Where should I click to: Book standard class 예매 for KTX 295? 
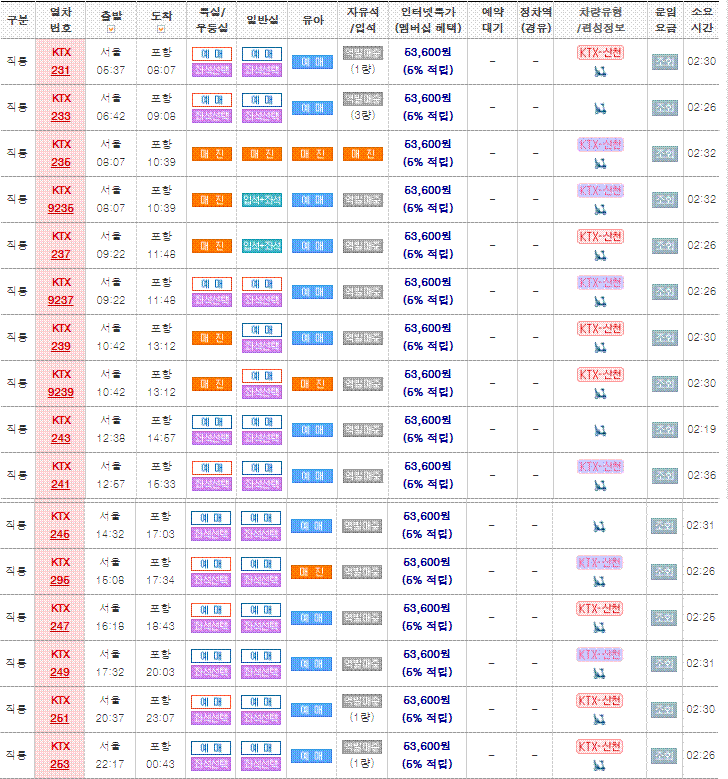click(x=261, y=564)
